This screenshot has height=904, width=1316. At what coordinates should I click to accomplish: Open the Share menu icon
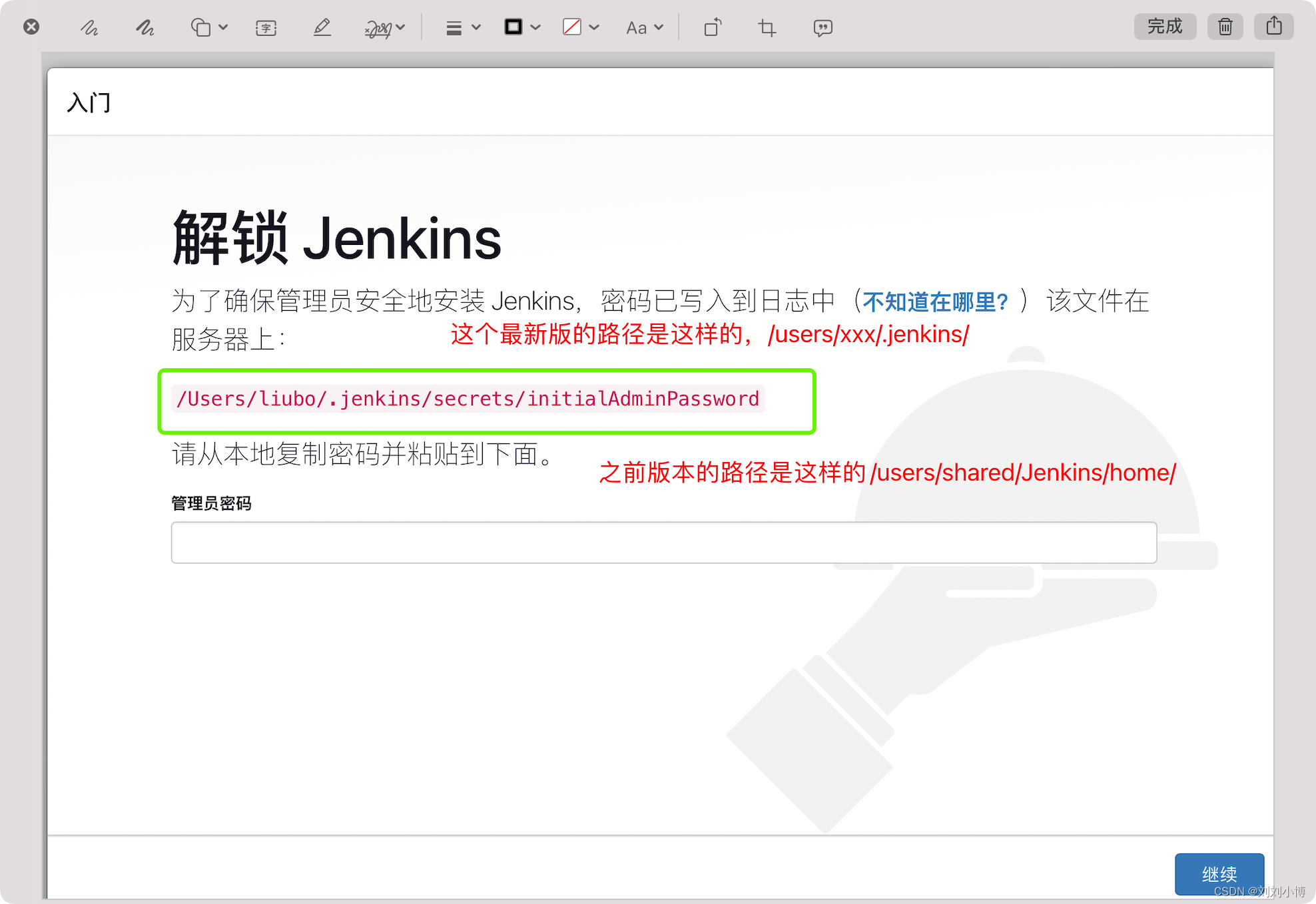[1273, 27]
